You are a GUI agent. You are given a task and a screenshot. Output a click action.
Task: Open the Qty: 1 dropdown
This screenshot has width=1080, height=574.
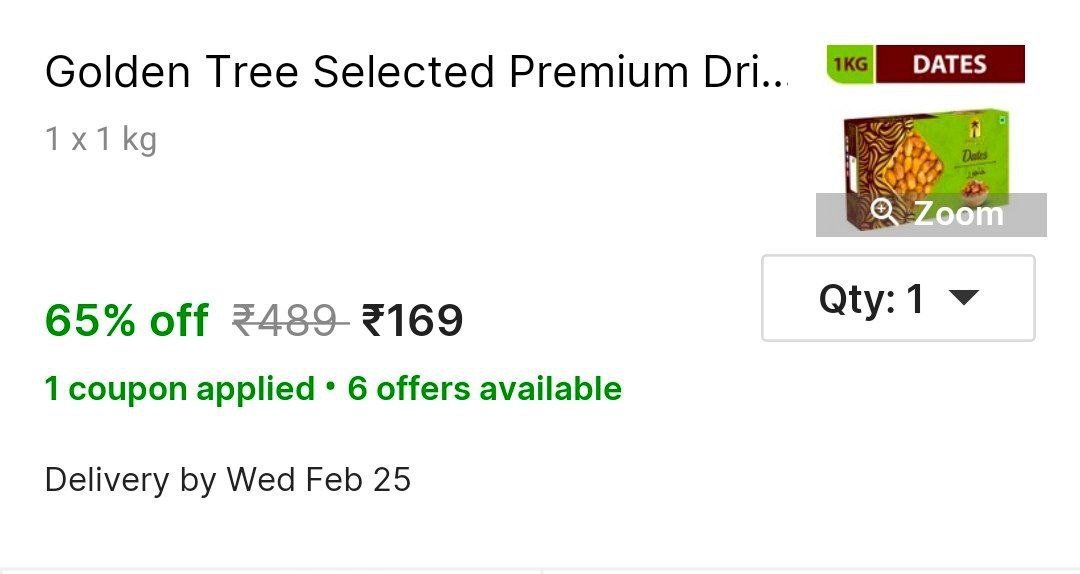point(897,298)
